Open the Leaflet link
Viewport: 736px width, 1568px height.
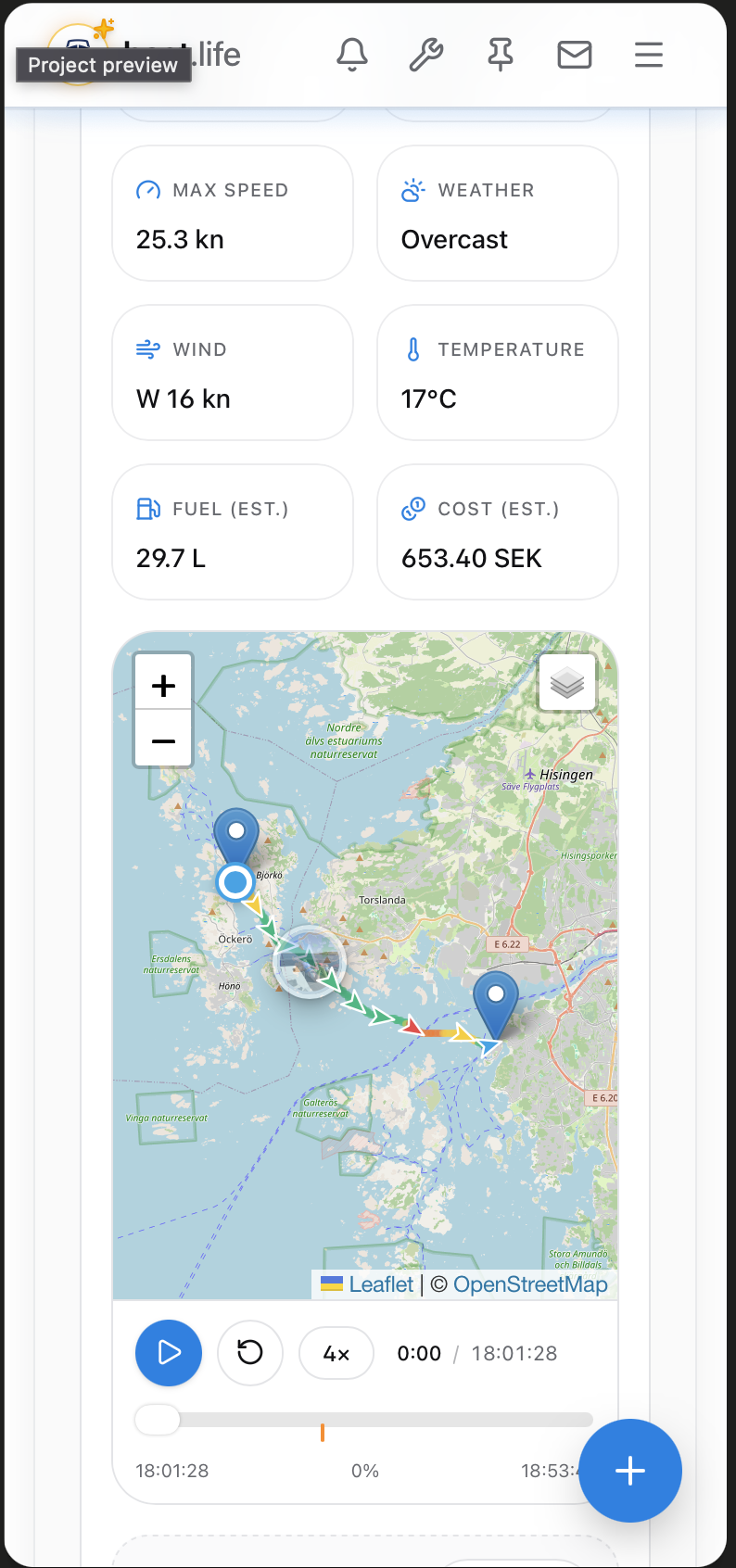click(x=381, y=1284)
